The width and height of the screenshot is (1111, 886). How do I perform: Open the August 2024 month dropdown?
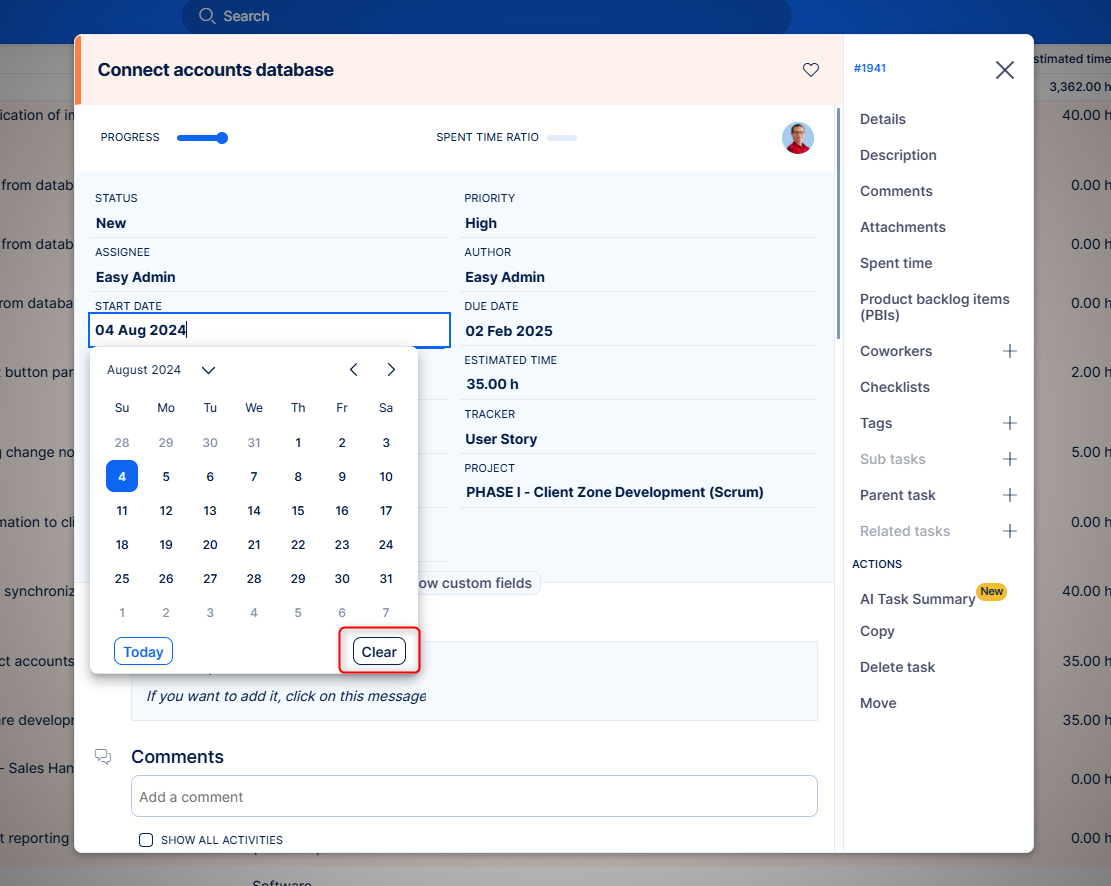pos(208,370)
